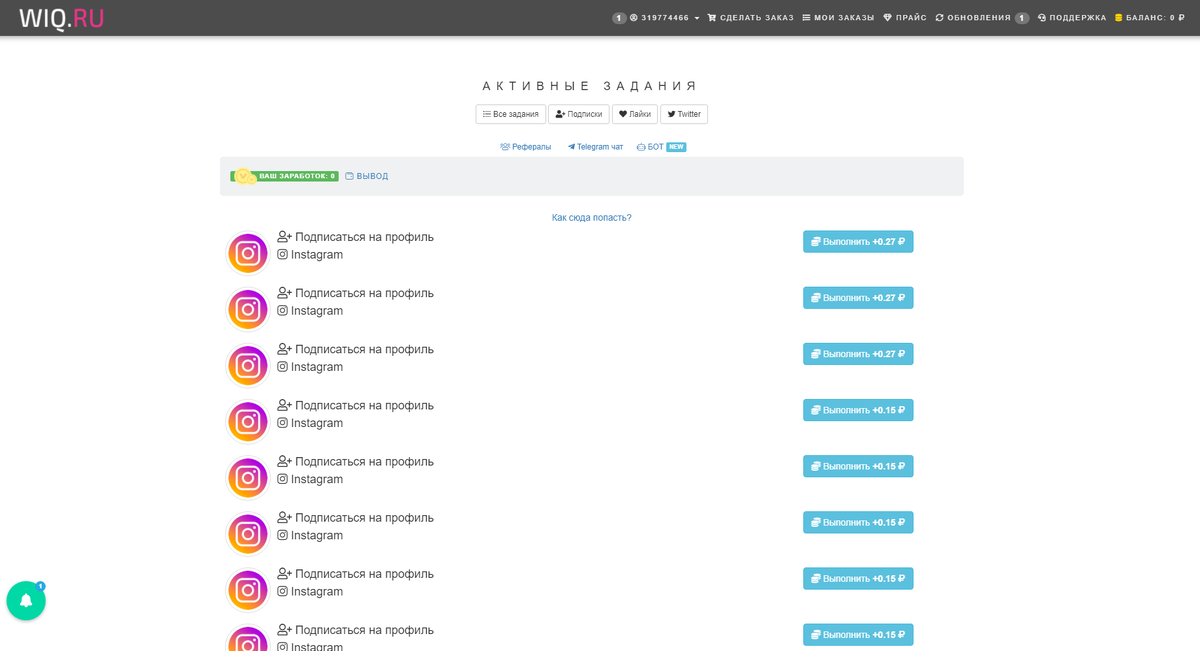The width and height of the screenshot is (1200, 651).
Task: Open user ID 319774466 account dropdown
Action: click(665, 18)
